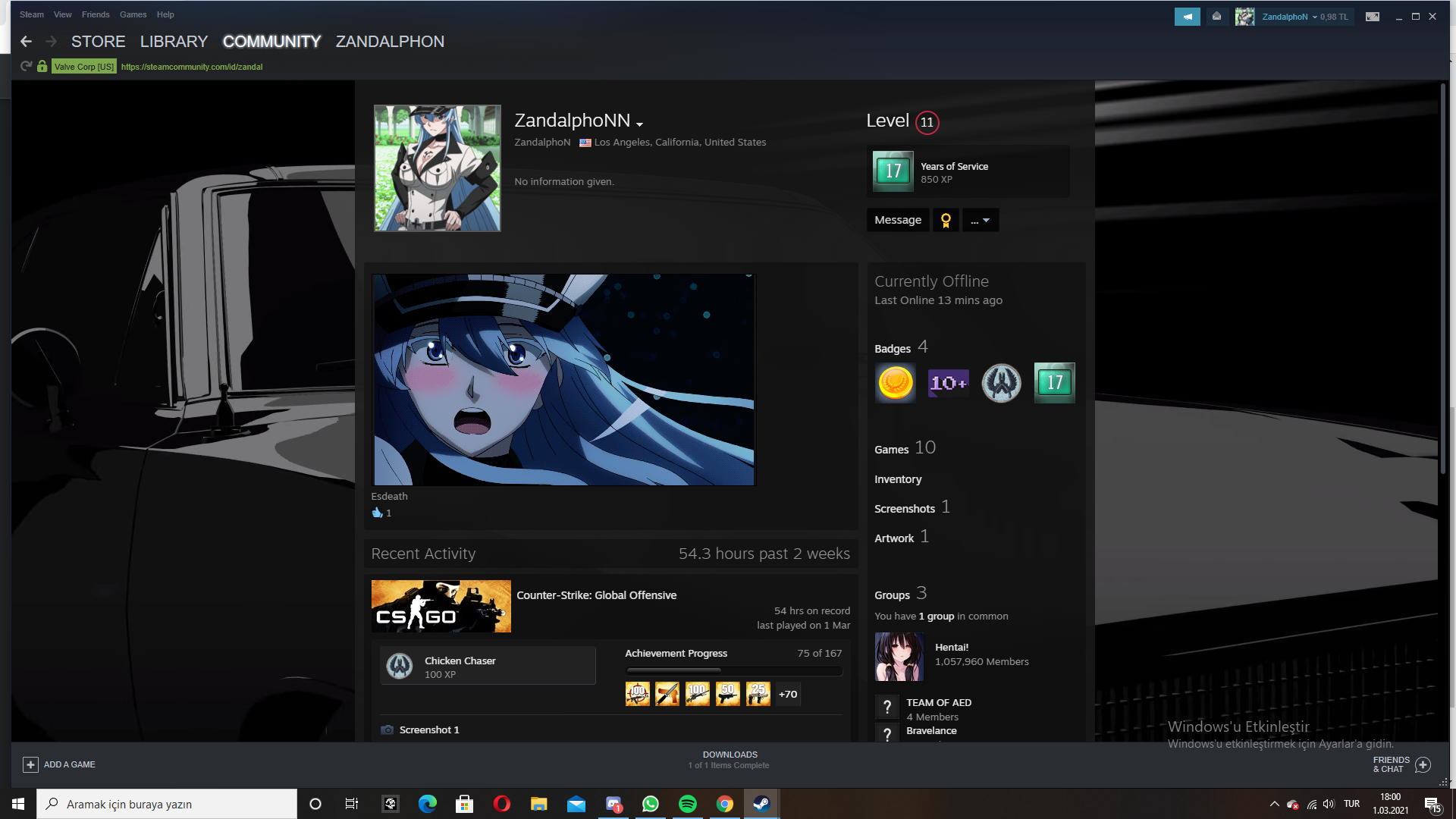Open the TEAM OF AED group
This screenshot has width=1456, height=819.
click(x=939, y=702)
